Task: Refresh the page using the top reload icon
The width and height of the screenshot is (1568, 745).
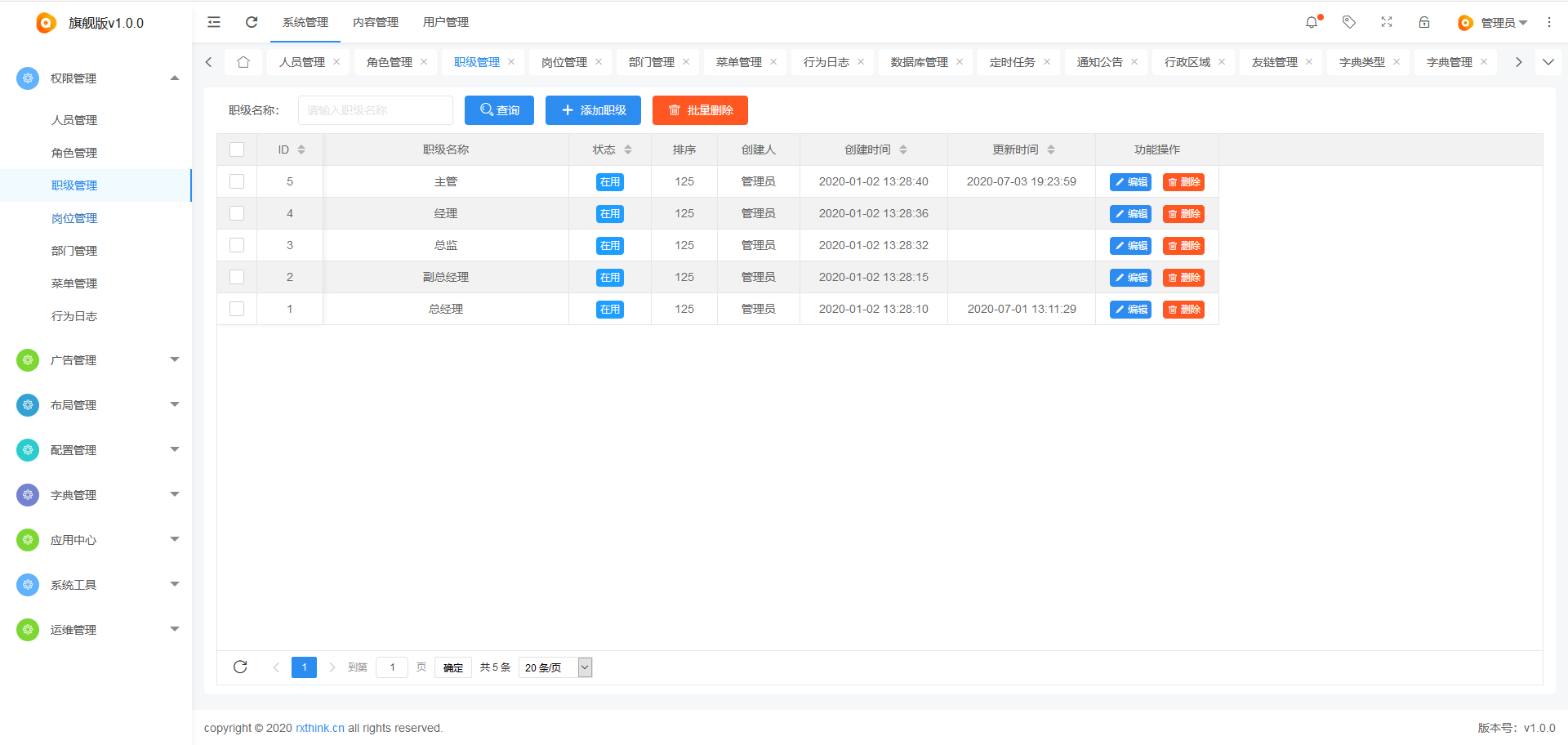Action: [x=252, y=22]
